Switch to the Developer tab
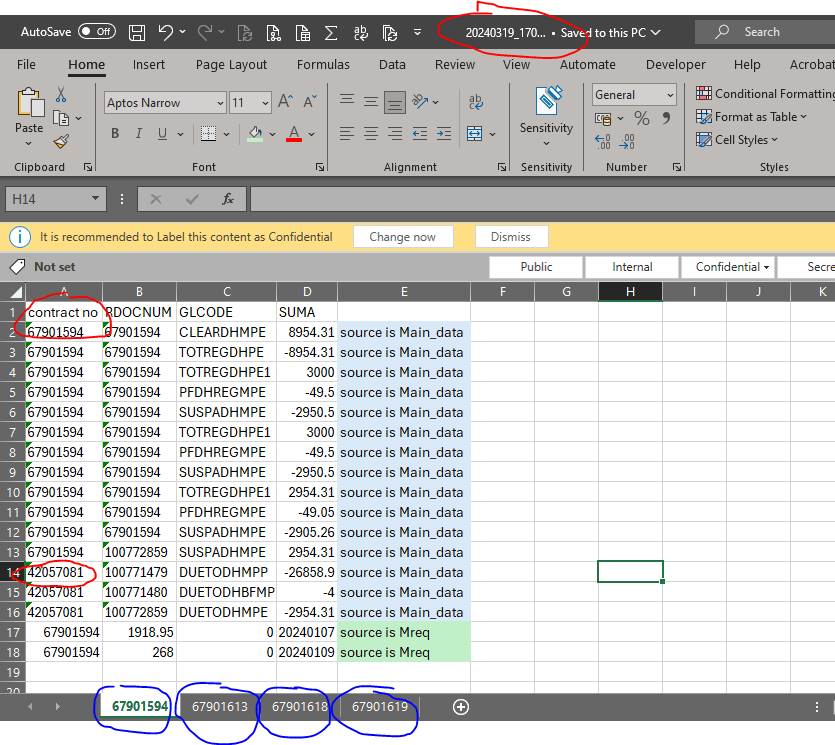835x745 pixels. [x=675, y=64]
